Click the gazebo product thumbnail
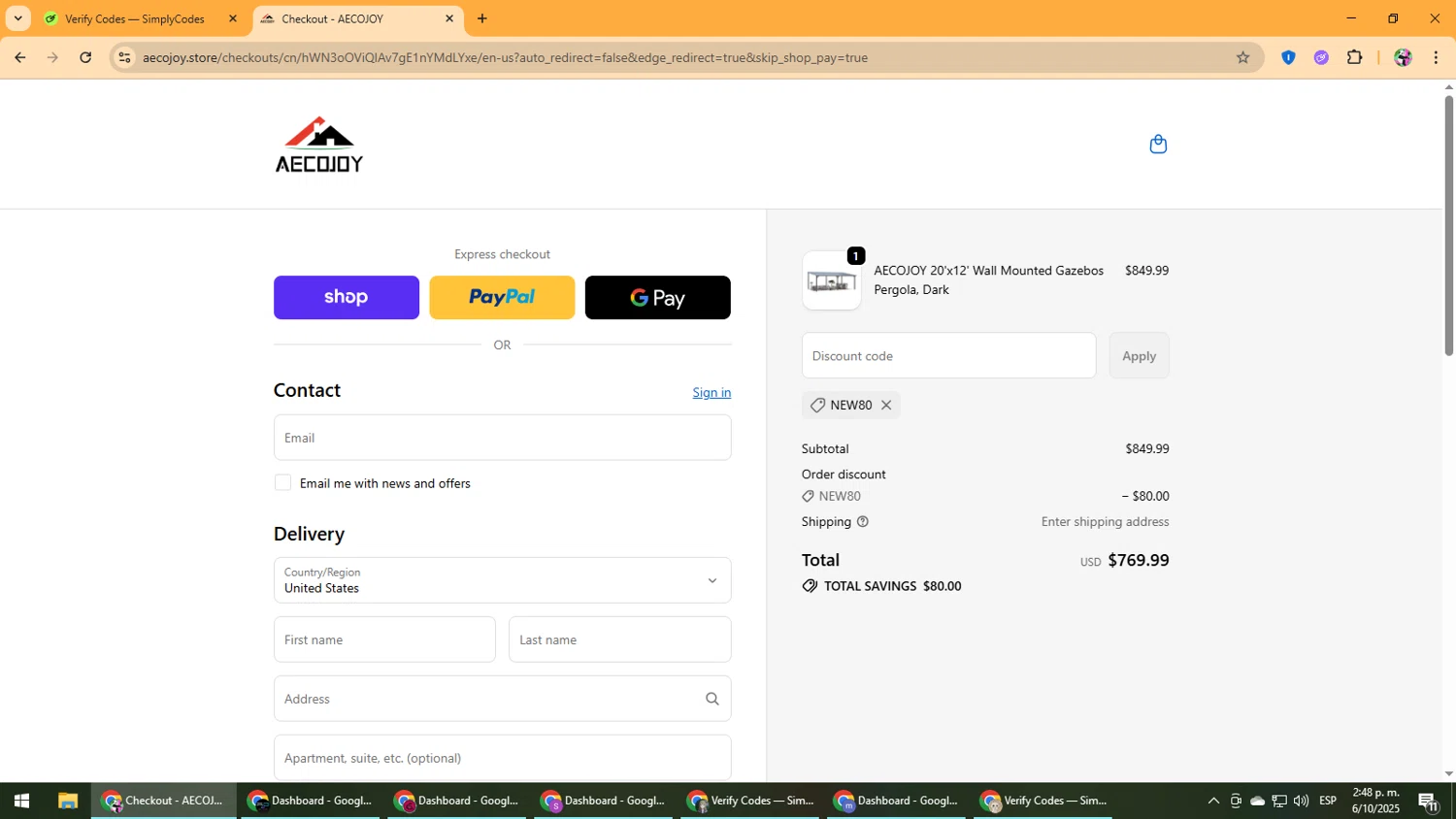This screenshot has width=1456, height=819. coord(831,281)
